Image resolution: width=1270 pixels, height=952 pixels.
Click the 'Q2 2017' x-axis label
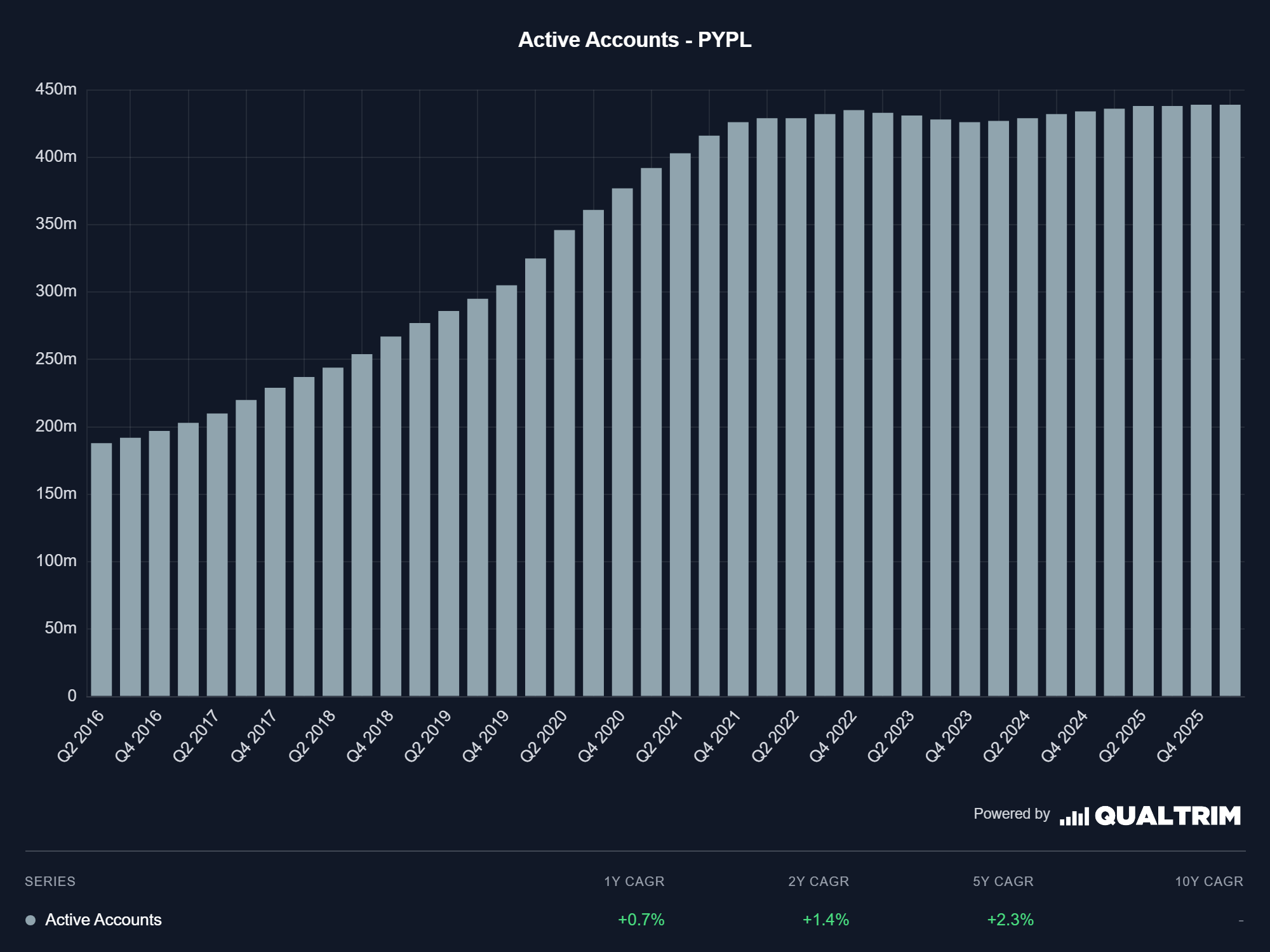pyautogui.click(x=196, y=736)
